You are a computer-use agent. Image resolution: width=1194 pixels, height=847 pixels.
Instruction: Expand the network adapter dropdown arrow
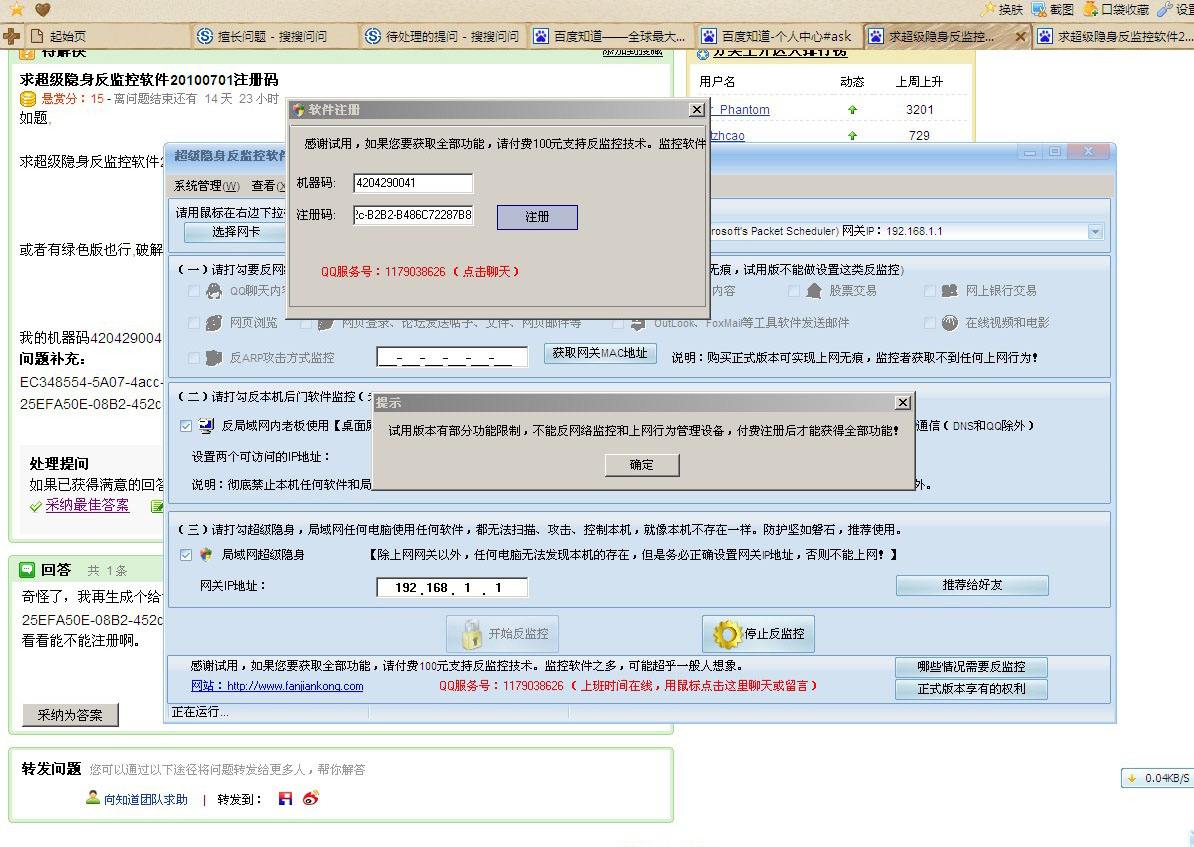tap(1095, 231)
